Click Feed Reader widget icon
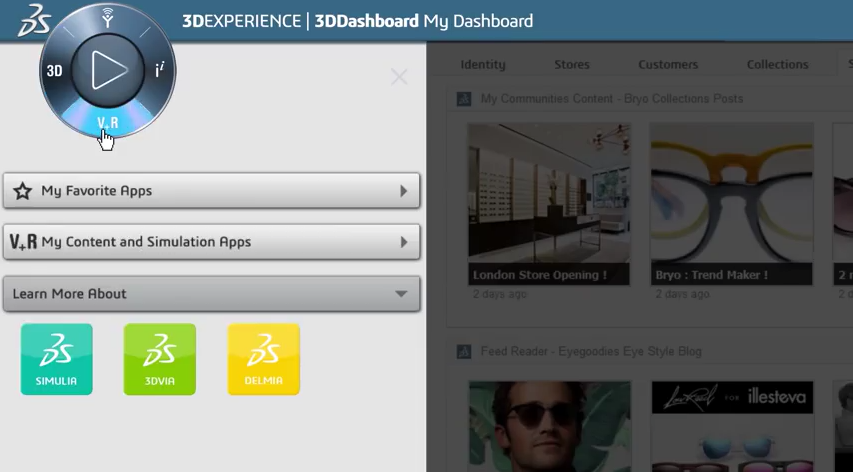 point(463,352)
